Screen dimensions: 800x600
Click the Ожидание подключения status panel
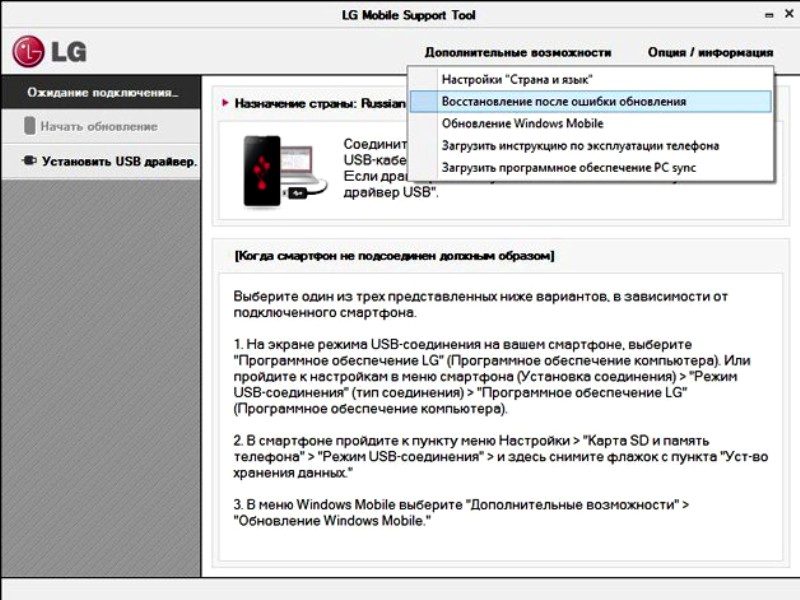101,92
